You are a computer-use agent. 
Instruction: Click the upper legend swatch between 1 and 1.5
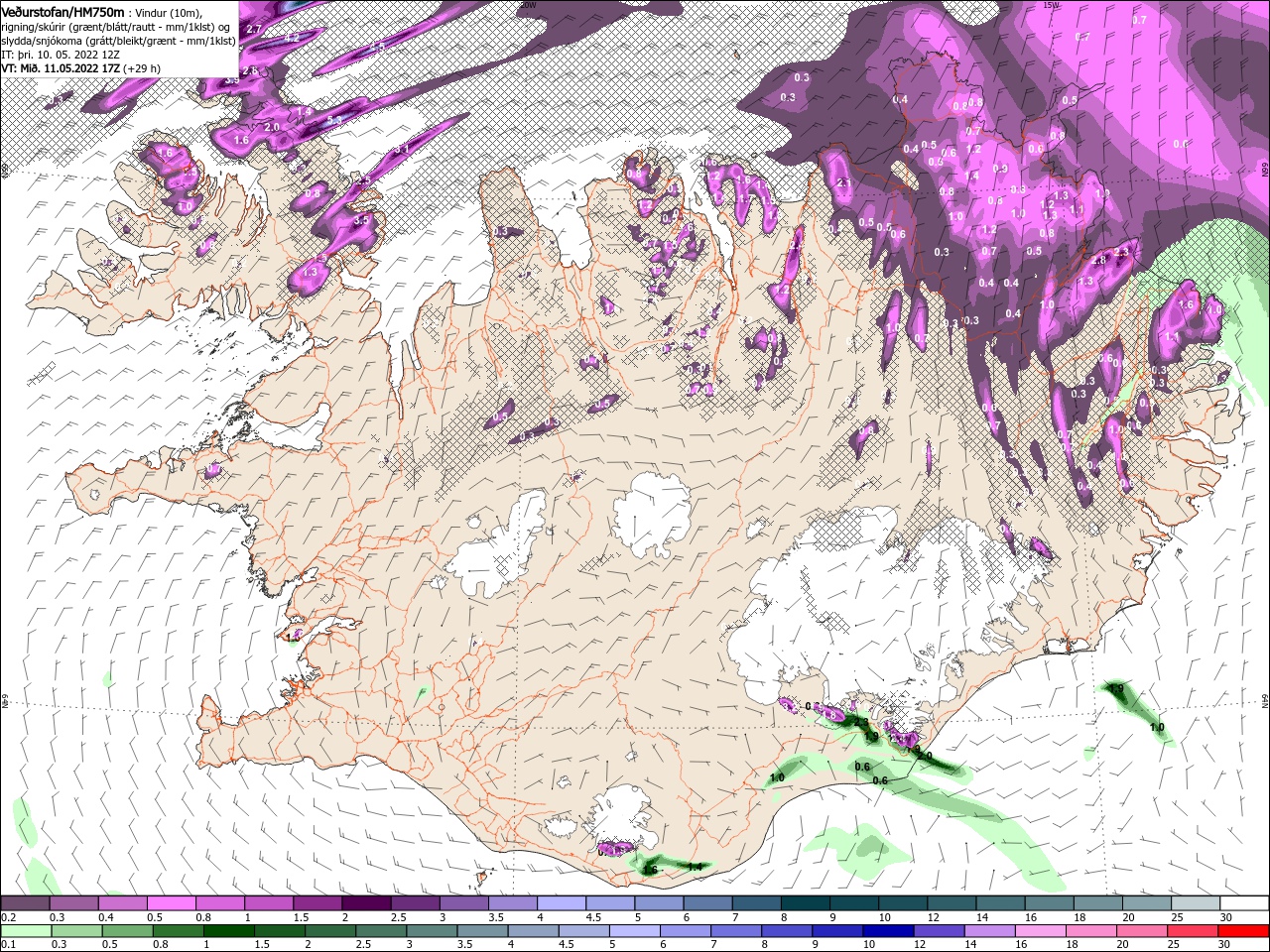click(268, 903)
